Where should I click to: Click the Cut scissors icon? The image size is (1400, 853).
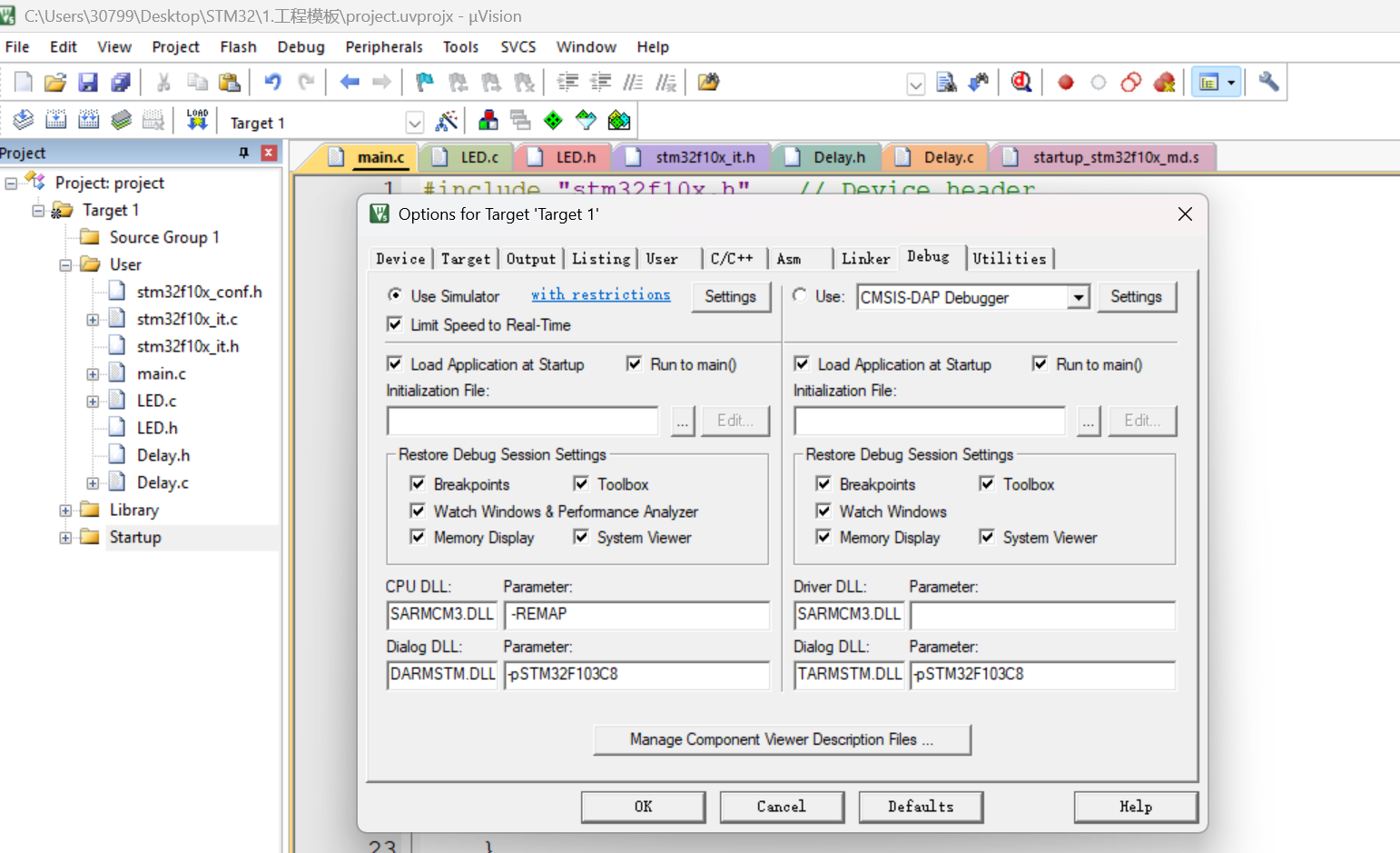(x=163, y=83)
